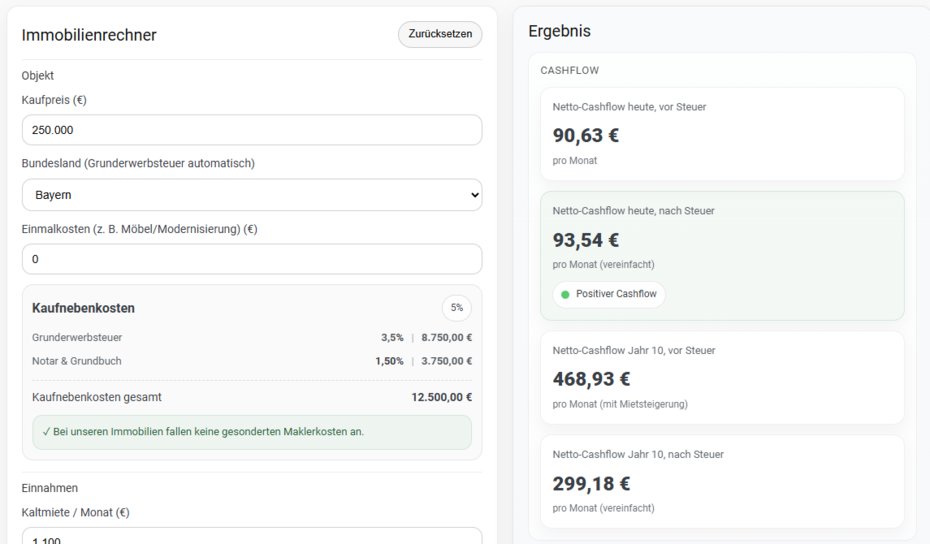Image resolution: width=930 pixels, height=544 pixels.
Task: Click the Kaltmiete / Monat input field
Action: [x=252, y=536]
